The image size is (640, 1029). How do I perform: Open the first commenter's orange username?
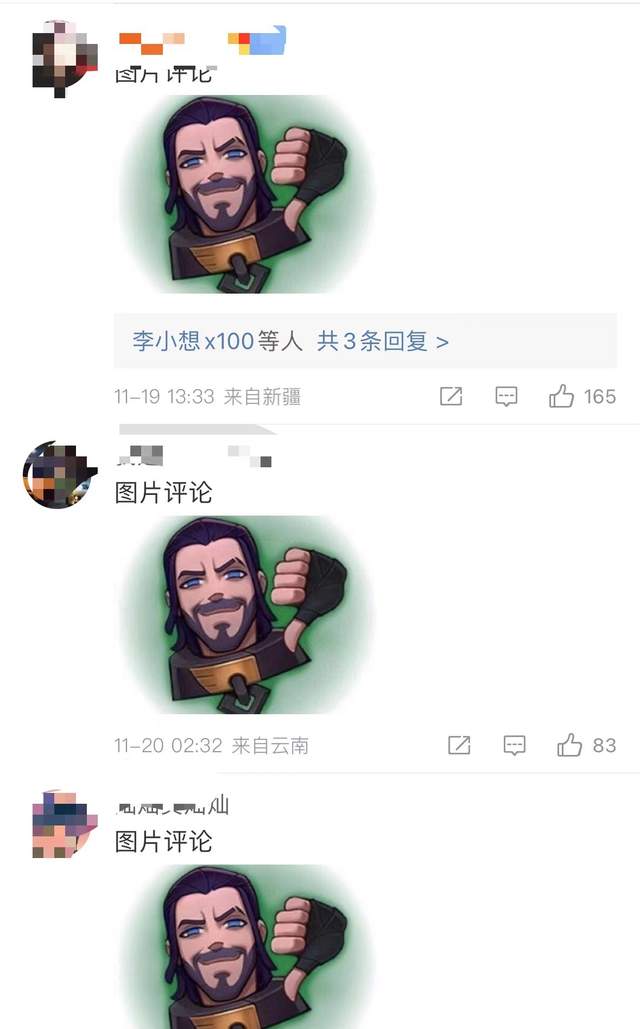click(152, 43)
